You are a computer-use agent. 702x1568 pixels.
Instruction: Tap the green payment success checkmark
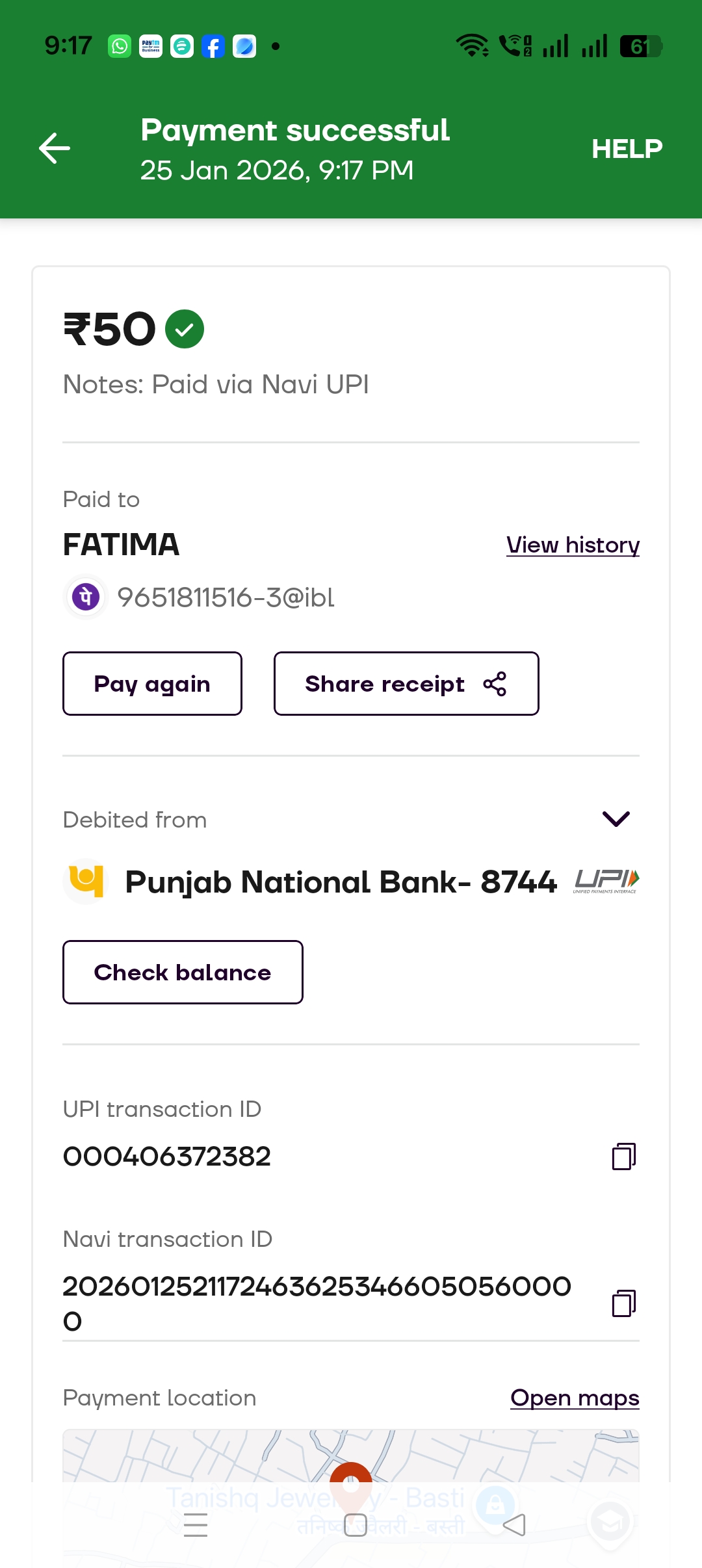coord(185,329)
